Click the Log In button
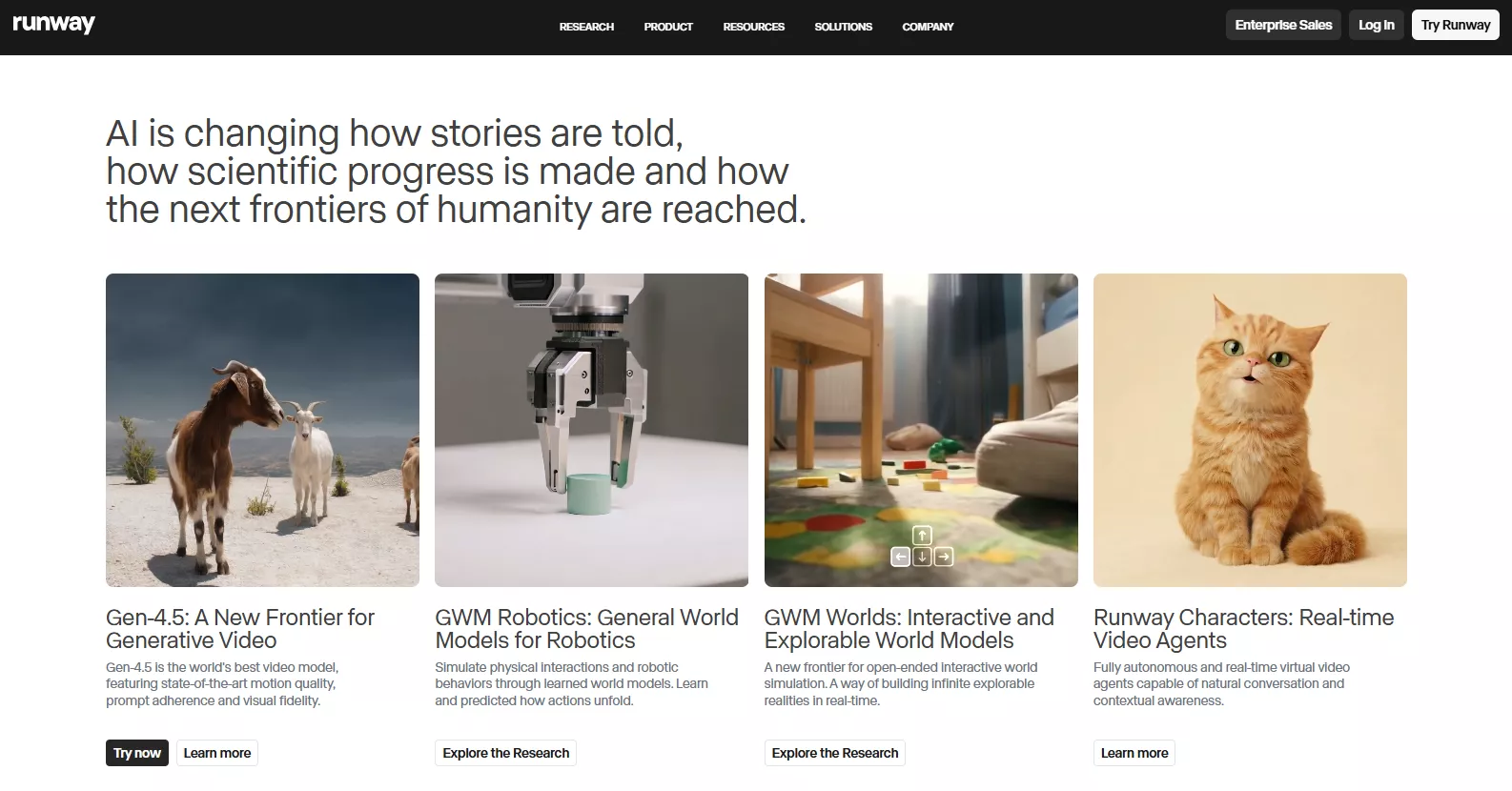 click(x=1376, y=25)
